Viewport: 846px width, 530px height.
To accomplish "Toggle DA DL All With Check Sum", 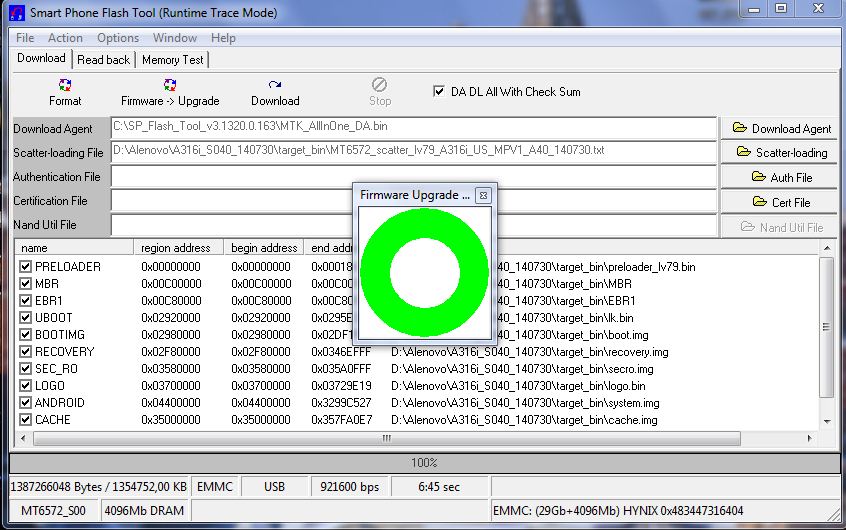I will click(x=439, y=91).
